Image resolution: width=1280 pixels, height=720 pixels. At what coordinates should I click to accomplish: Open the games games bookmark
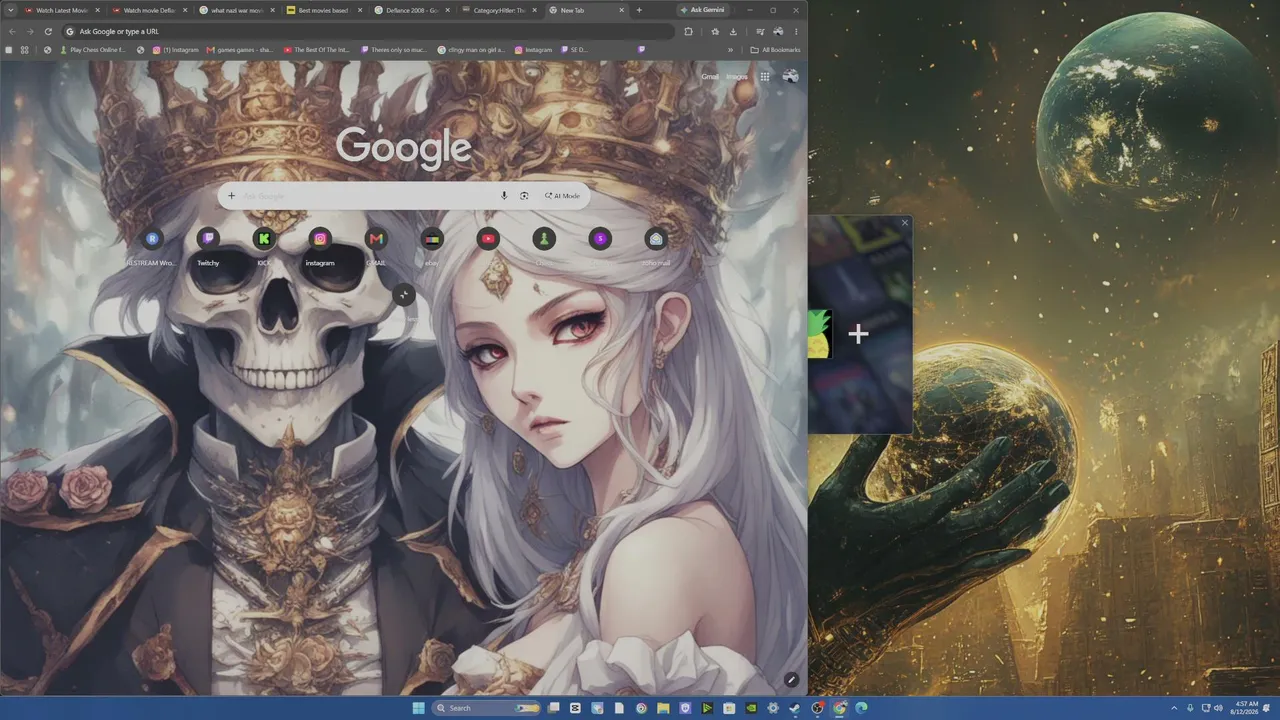point(240,50)
